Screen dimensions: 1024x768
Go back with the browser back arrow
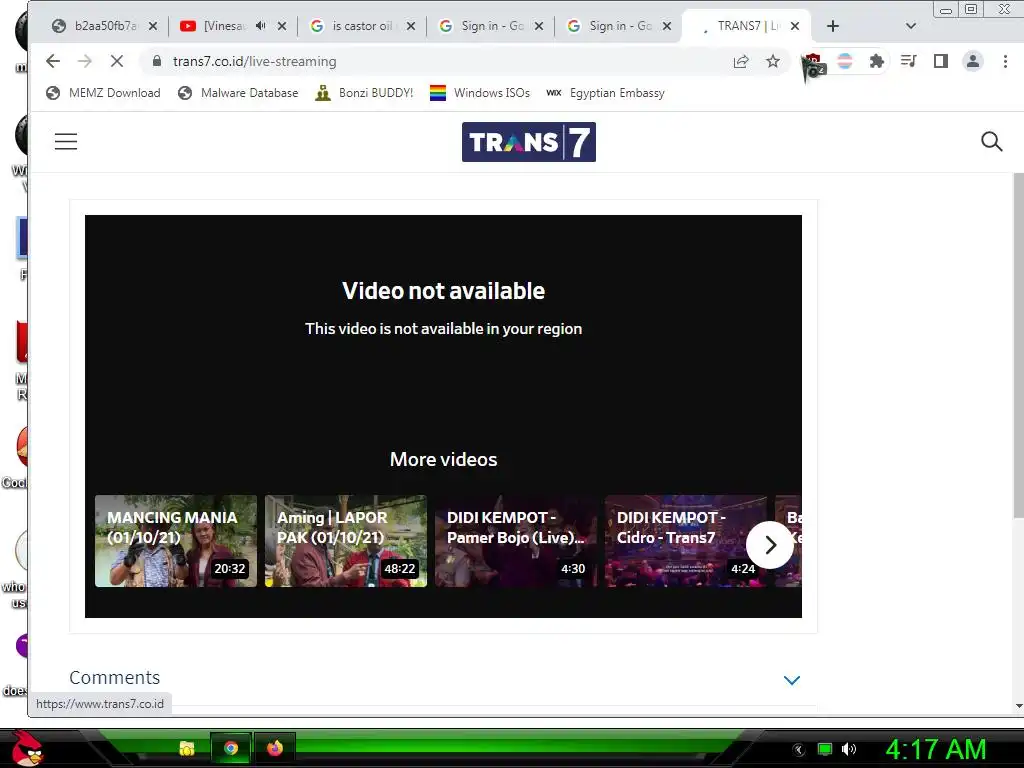(x=53, y=61)
